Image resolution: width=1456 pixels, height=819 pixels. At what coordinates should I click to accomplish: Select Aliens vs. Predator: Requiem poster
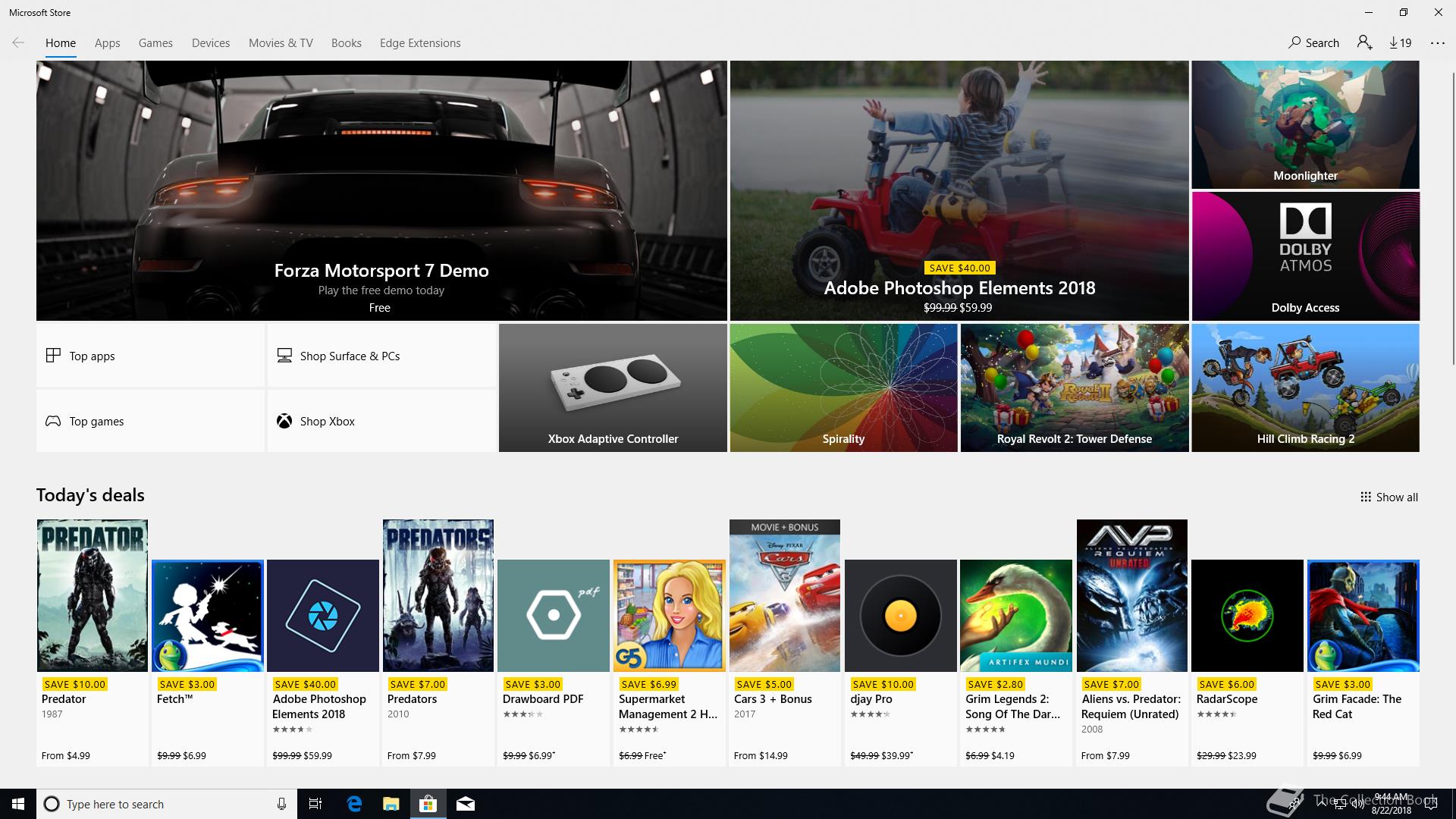(1132, 595)
